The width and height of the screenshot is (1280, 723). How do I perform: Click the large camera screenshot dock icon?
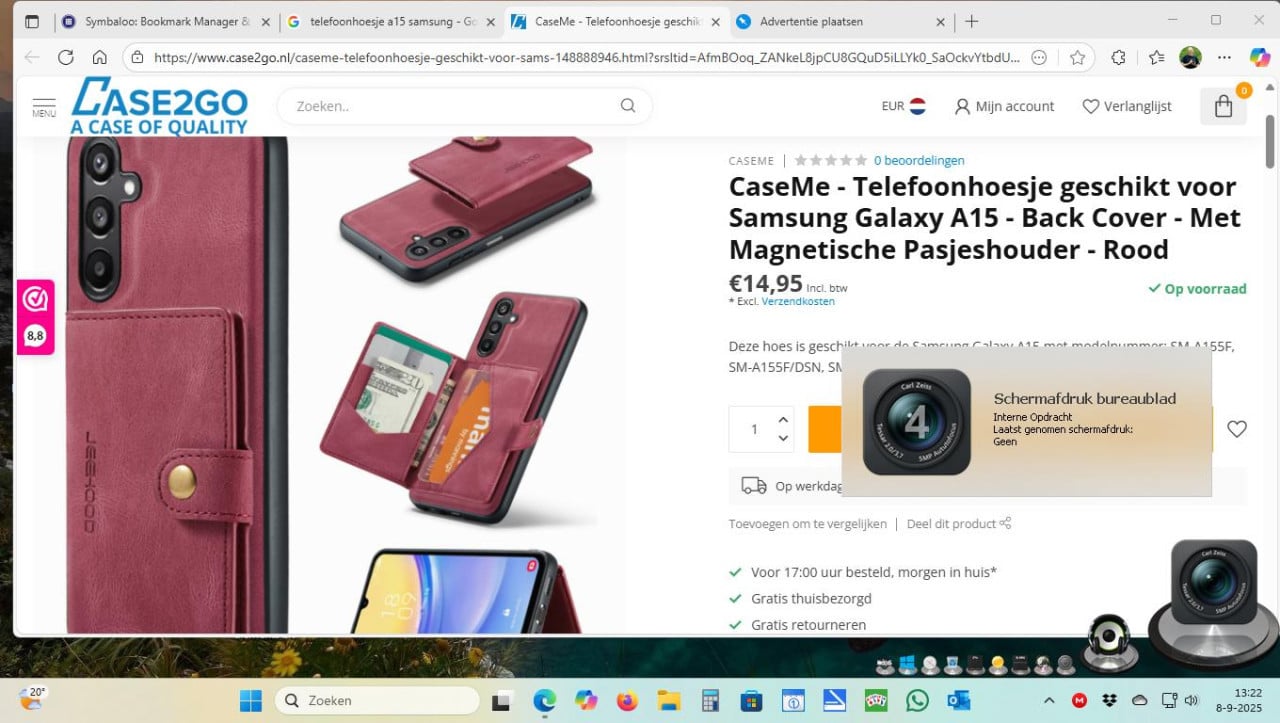tap(1213, 583)
